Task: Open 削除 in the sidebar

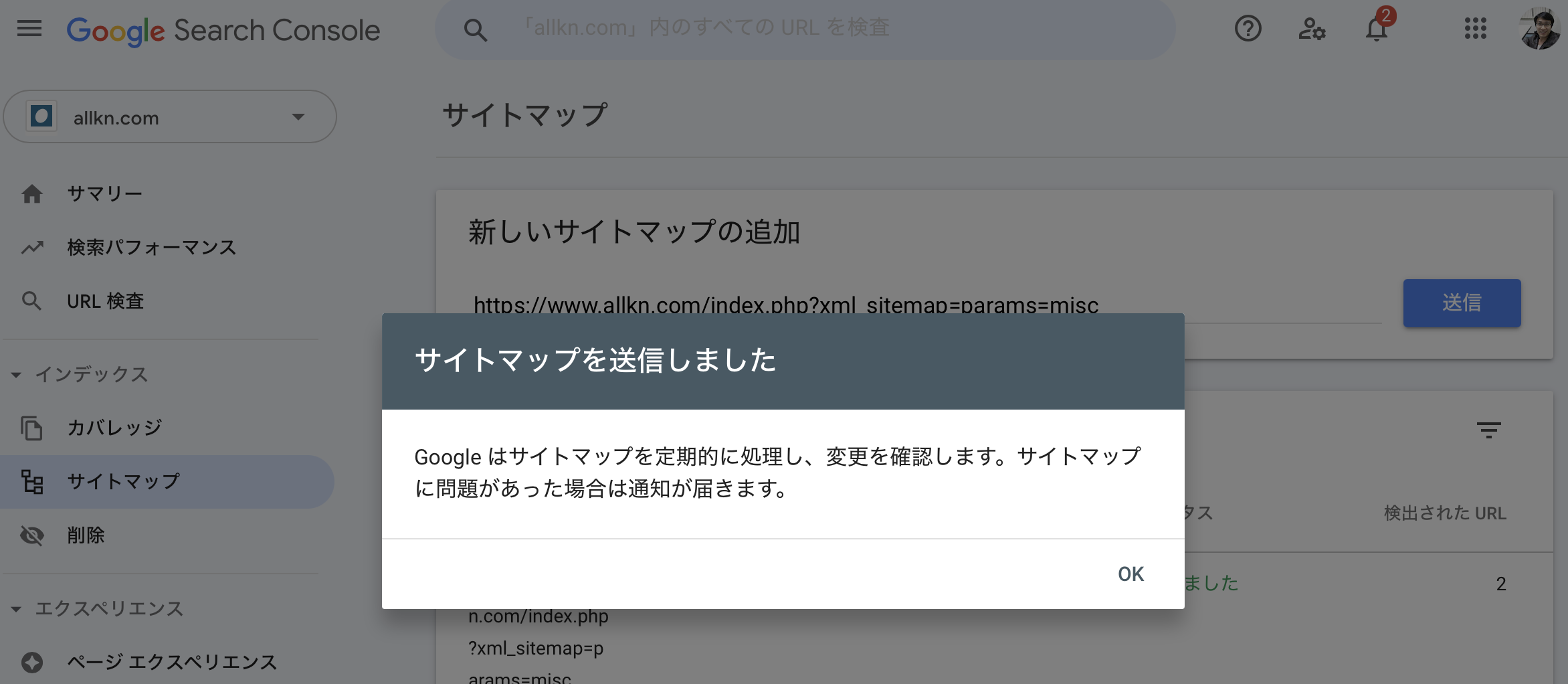Action: (x=86, y=535)
